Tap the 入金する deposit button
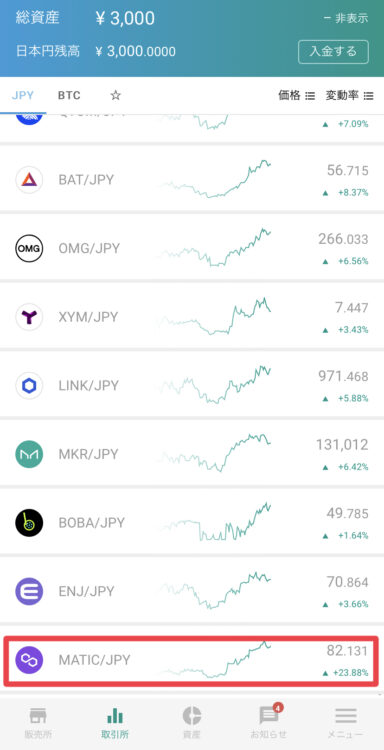The width and height of the screenshot is (384, 750). coord(333,52)
